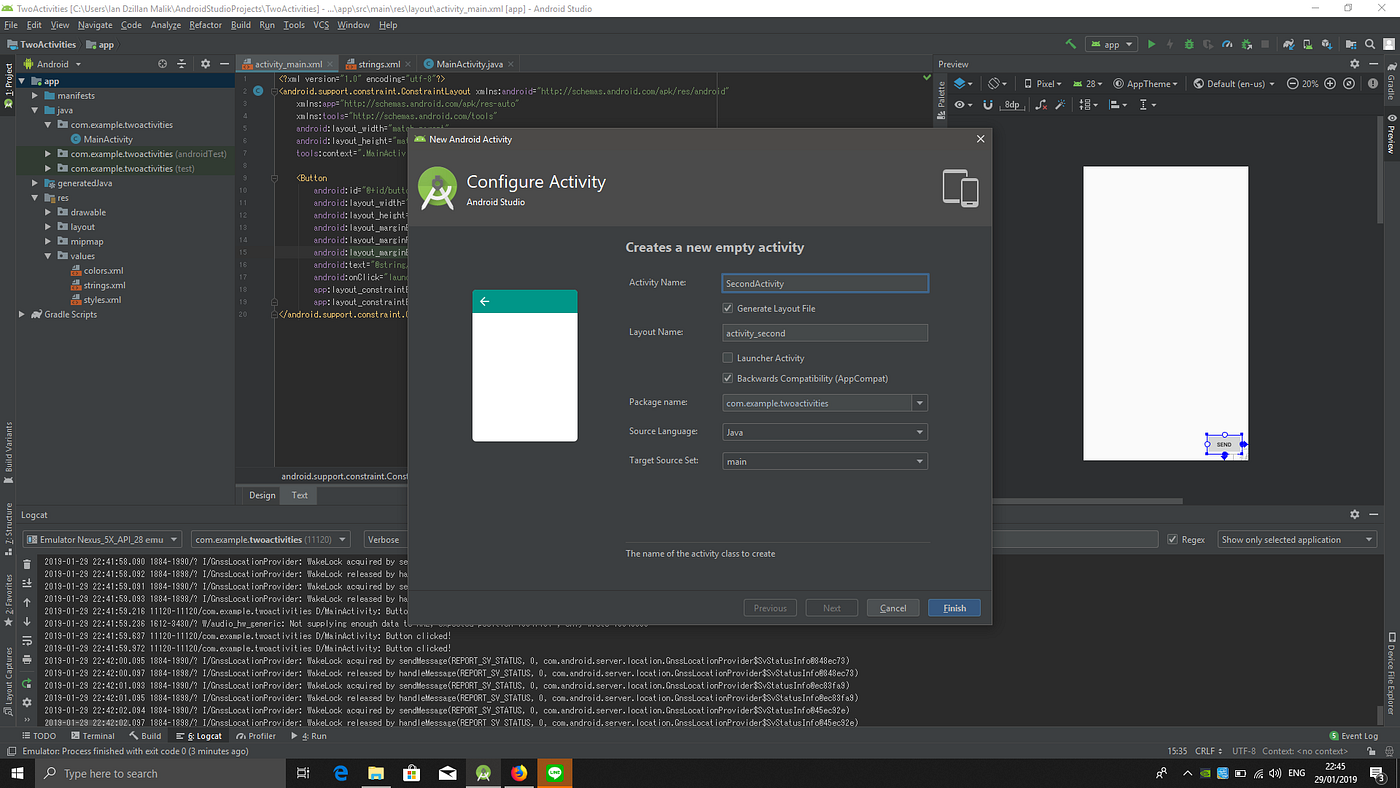1400x788 pixels.
Task: Disable Backwards Compatibility (AppCompat)
Action: click(x=728, y=378)
